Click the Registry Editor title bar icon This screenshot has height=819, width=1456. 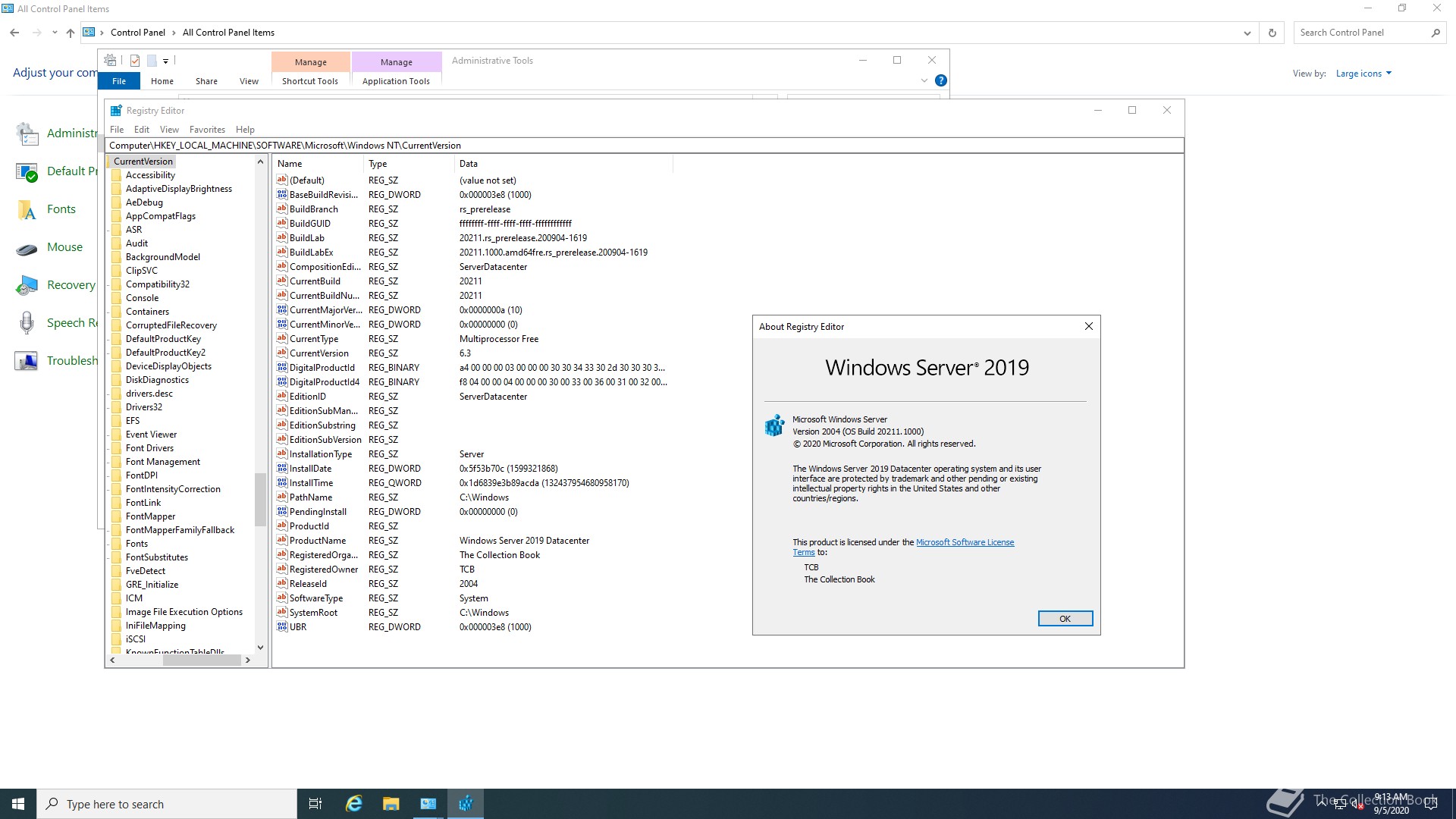116,111
